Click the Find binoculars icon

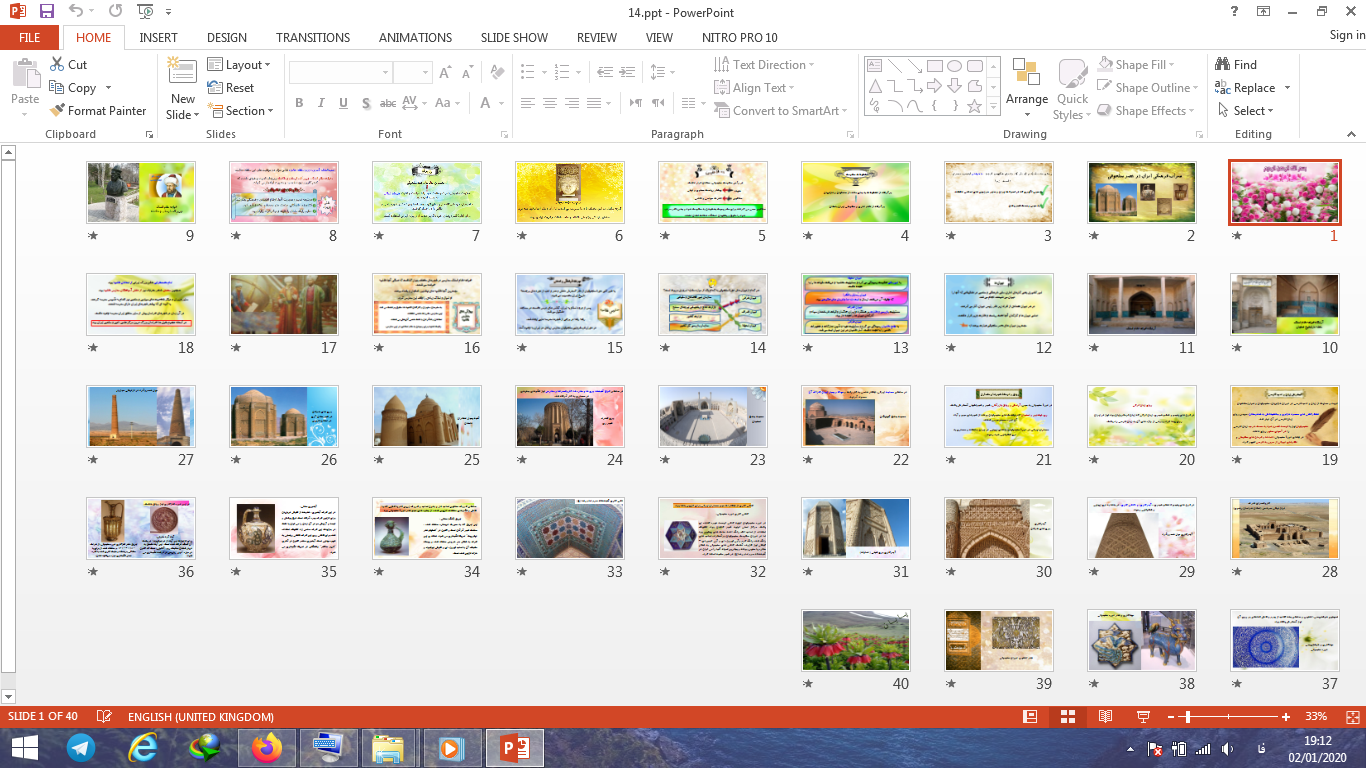pyautogui.click(x=1222, y=64)
